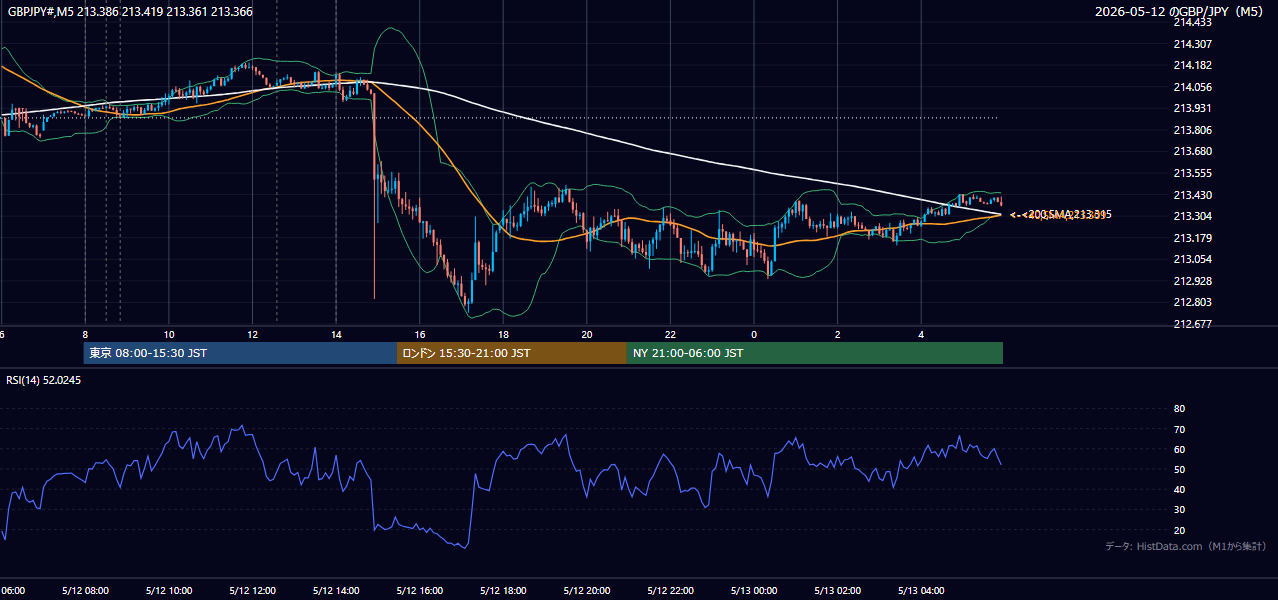The width and height of the screenshot is (1278, 600).
Task: Click price level 213.931 on the axis
Action: [x=1192, y=108]
